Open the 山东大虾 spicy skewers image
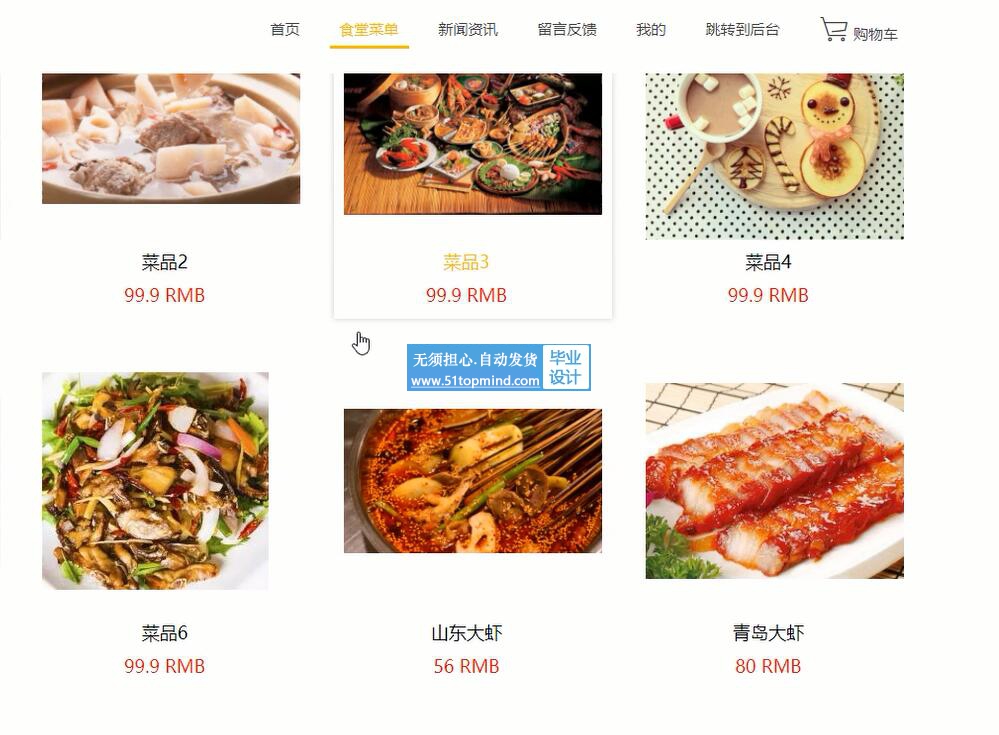 tap(473, 481)
